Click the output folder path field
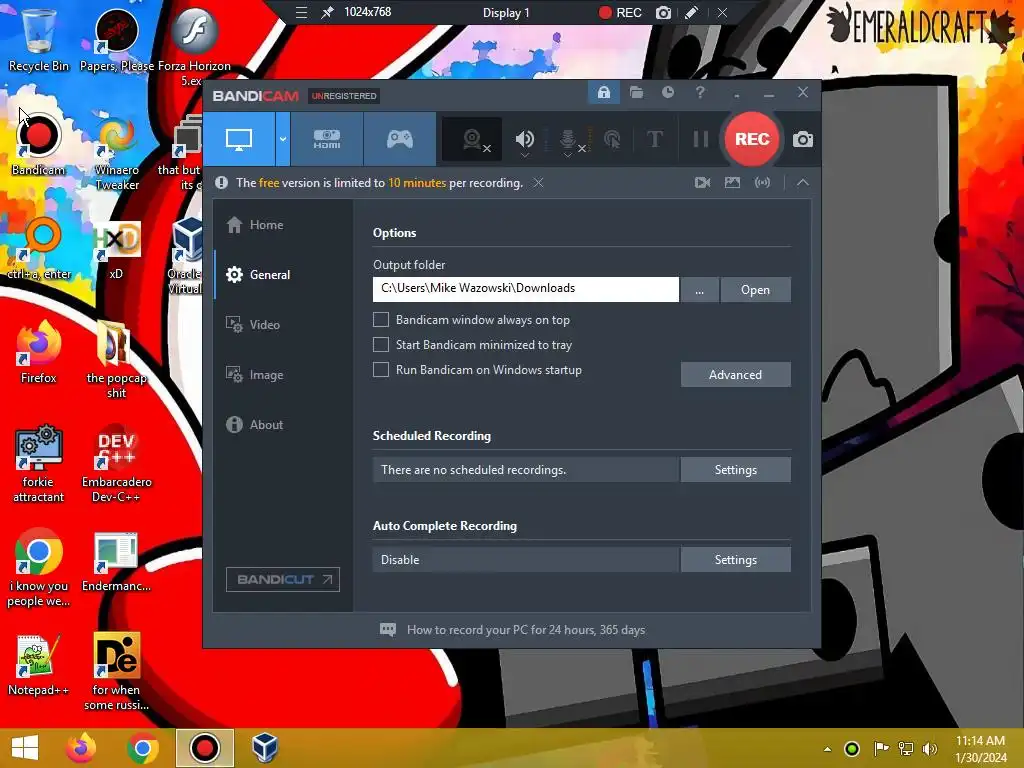 (526, 289)
